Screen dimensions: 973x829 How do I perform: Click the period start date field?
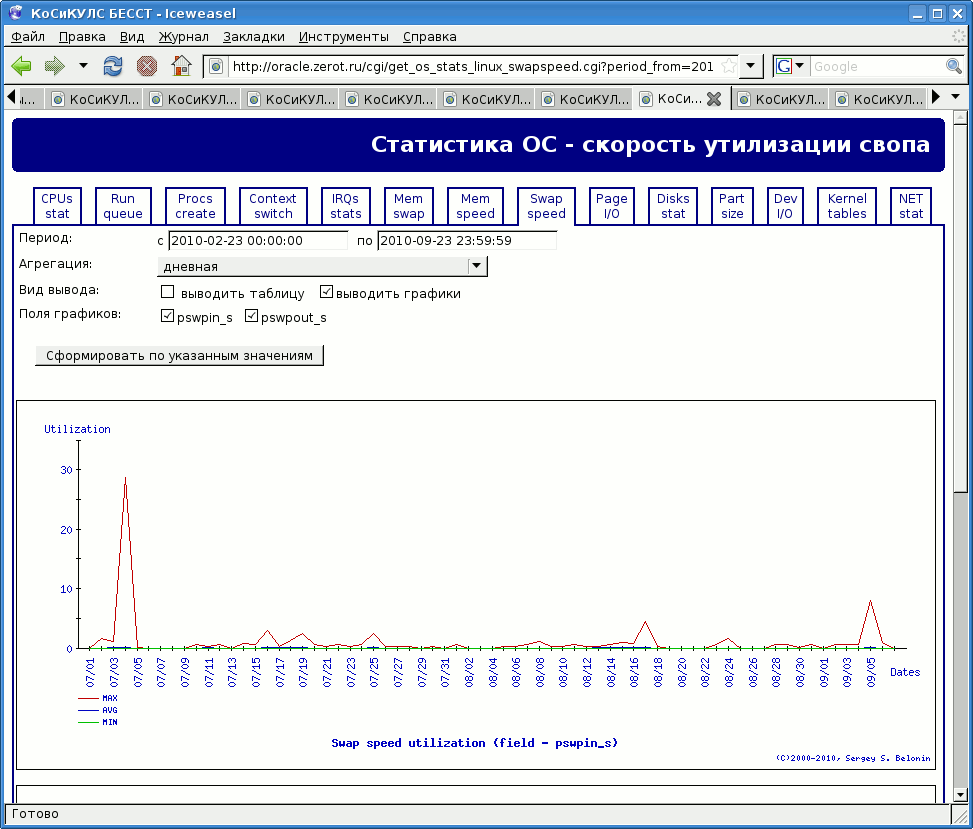point(258,241)
